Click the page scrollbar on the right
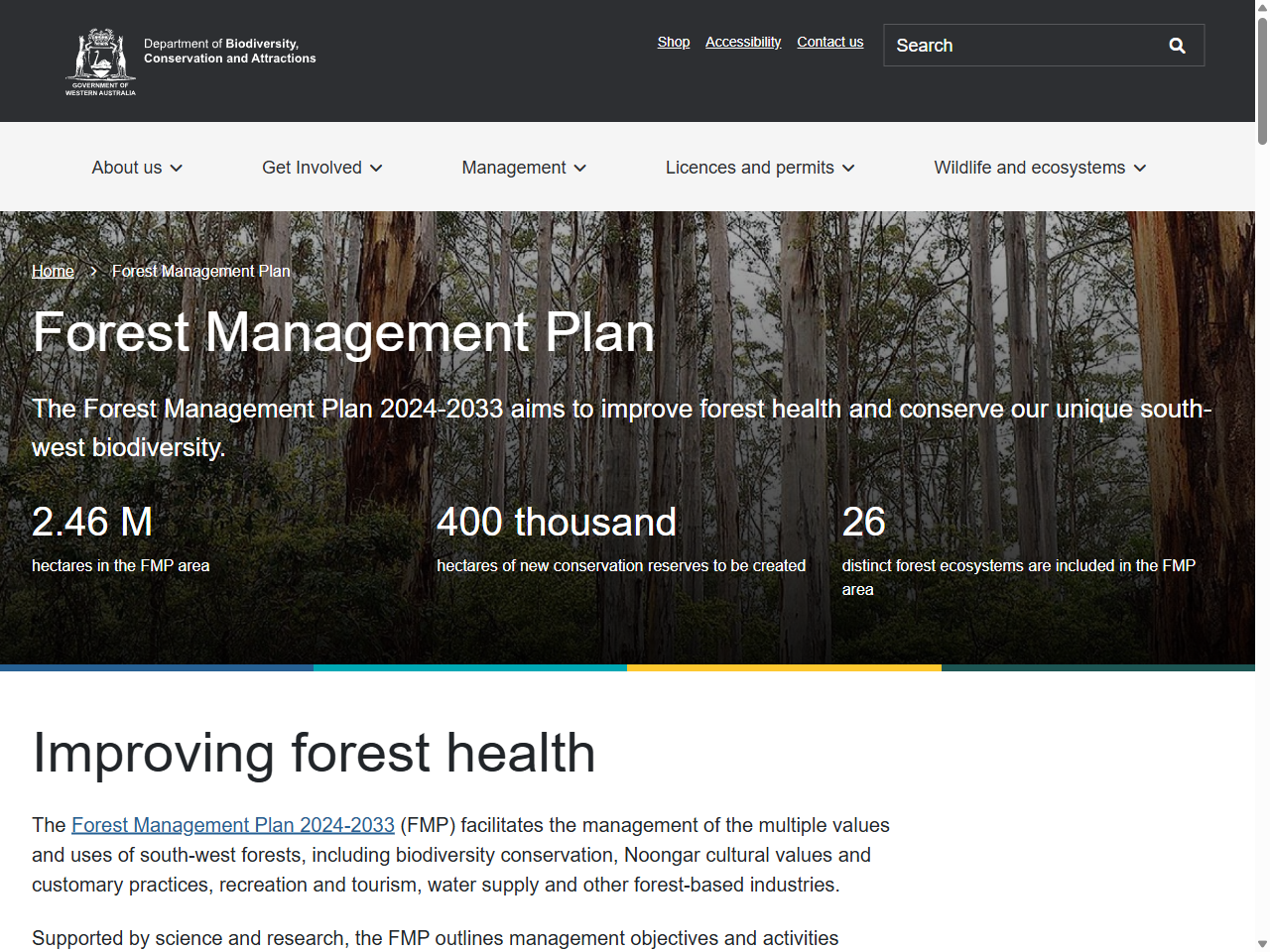The image size is (1270, 952). point(1262,69)
